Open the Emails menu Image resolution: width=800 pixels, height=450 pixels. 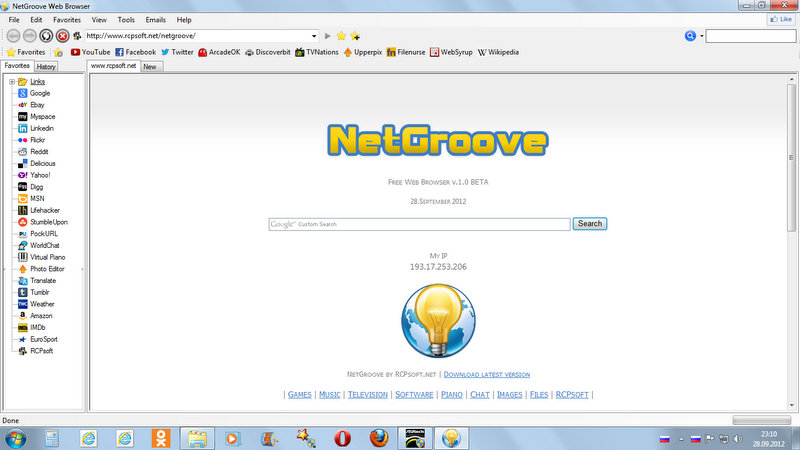tap(156, 20)
